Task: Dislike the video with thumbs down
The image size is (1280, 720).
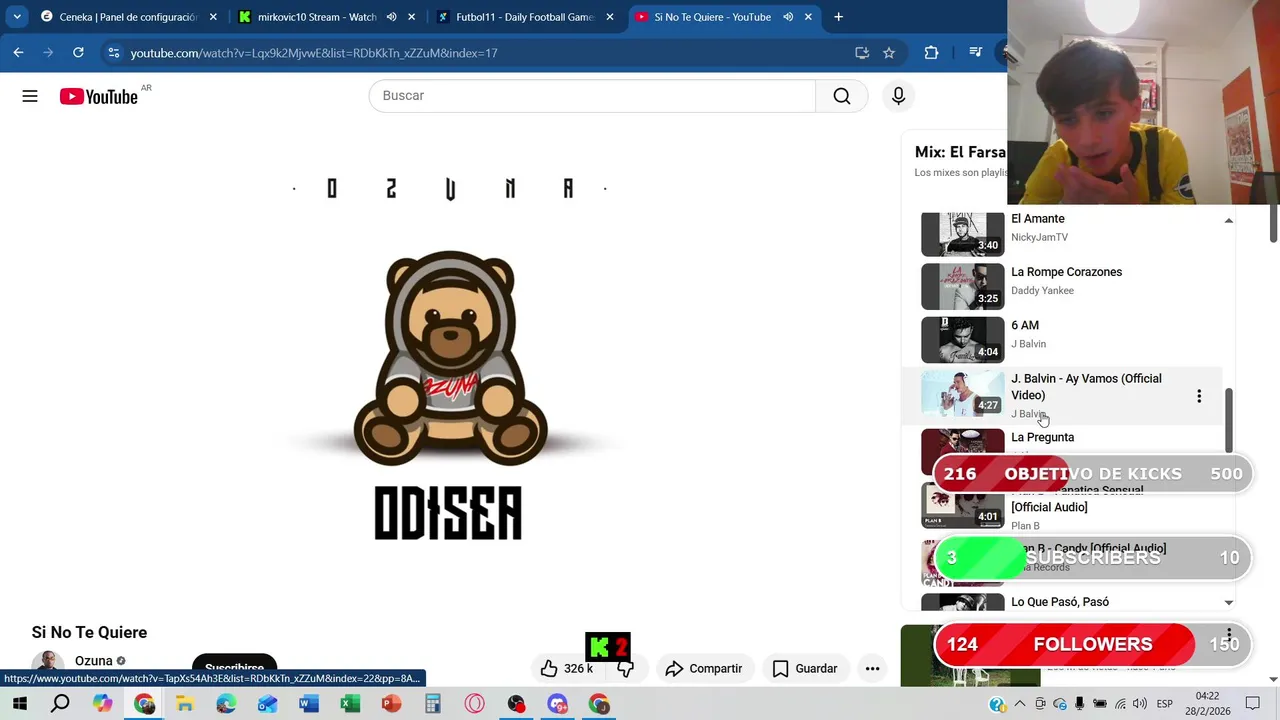Action: pos(626,668)
